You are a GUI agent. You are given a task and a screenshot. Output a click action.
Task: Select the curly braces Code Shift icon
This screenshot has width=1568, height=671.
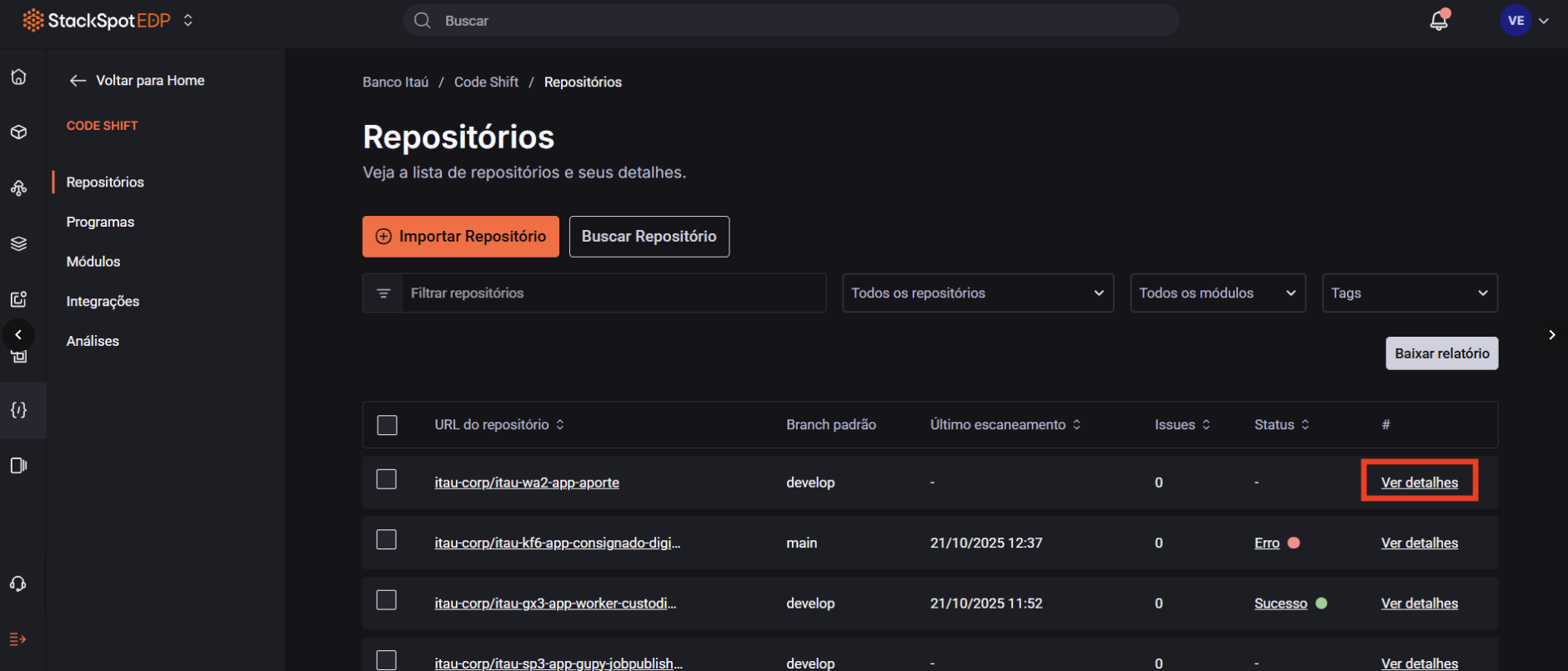pyautogui.click(x=18, y=409)
